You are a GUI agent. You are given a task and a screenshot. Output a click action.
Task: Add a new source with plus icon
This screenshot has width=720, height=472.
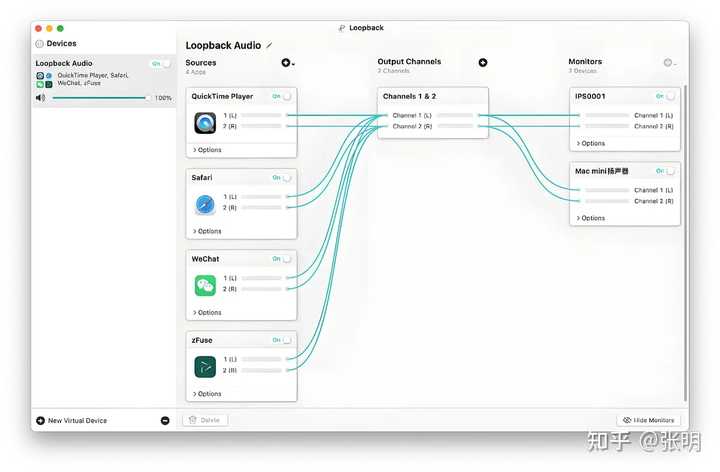point(286,62)
